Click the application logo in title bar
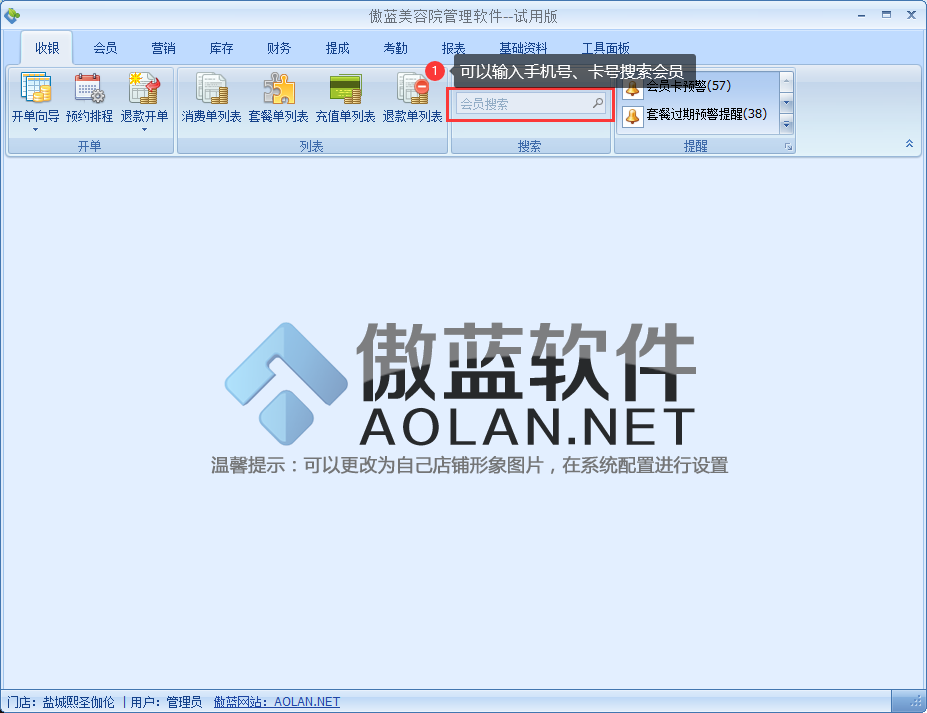The width and height of the screenshot is (927, 713). (11, 15)
